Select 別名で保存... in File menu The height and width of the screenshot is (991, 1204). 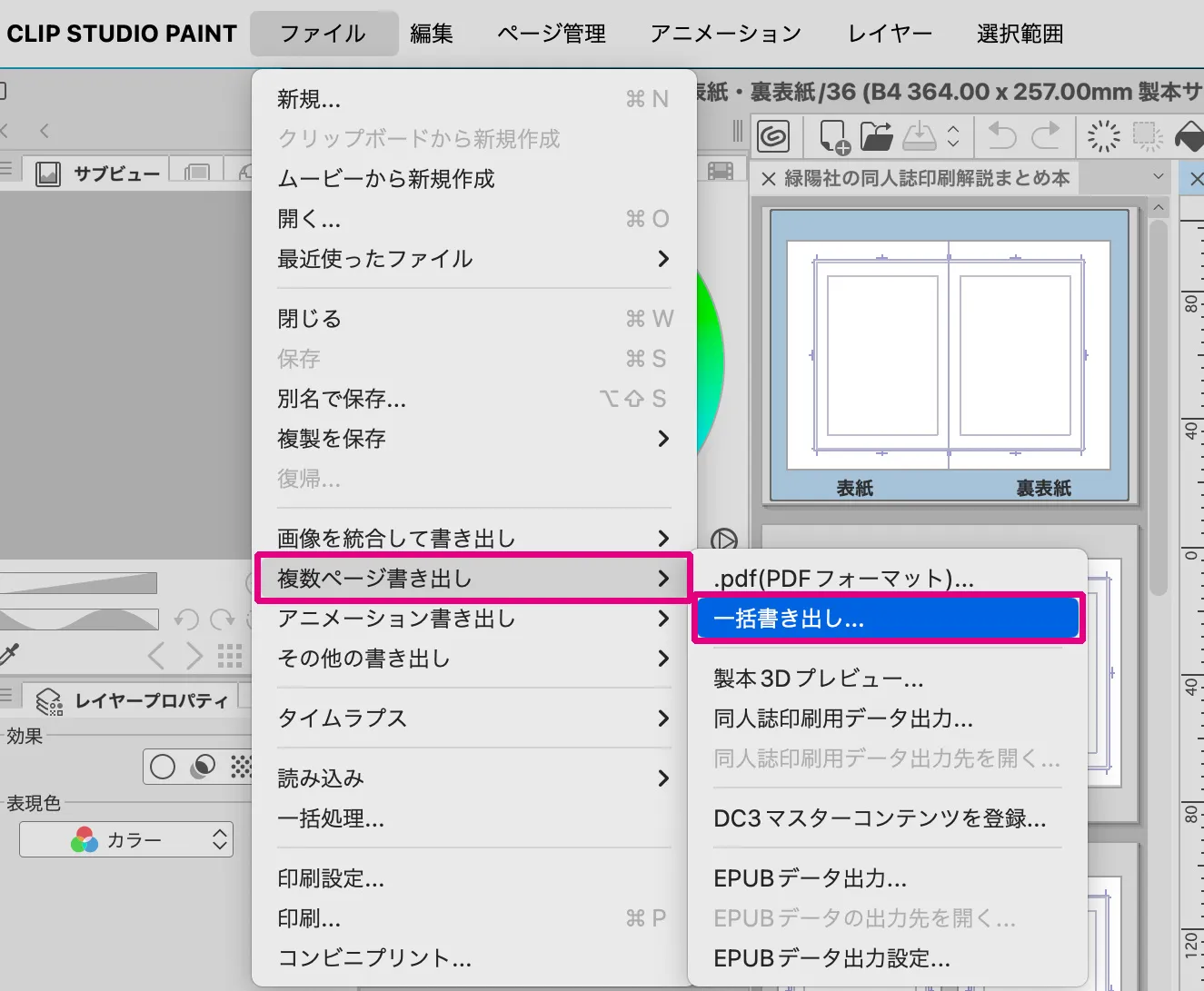tap(473, 399)
